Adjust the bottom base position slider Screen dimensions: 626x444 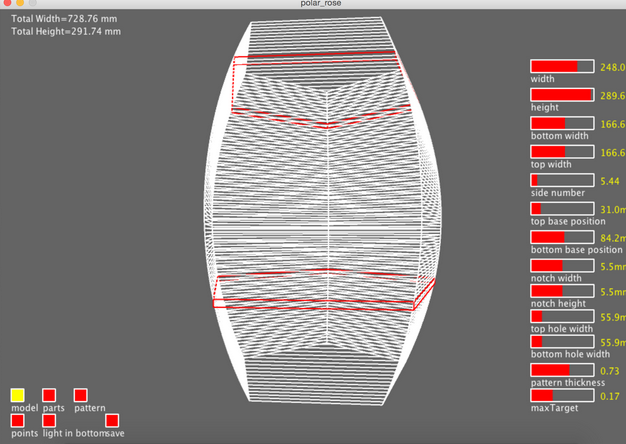(x=562, y=237)
